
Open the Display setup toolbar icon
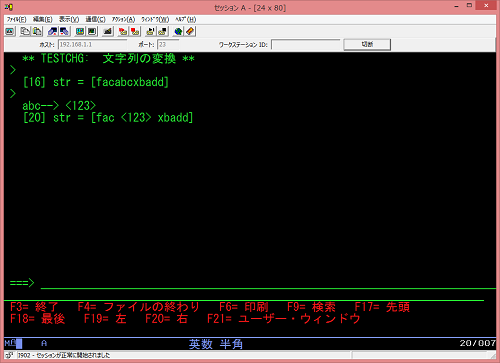coord(80,32)
